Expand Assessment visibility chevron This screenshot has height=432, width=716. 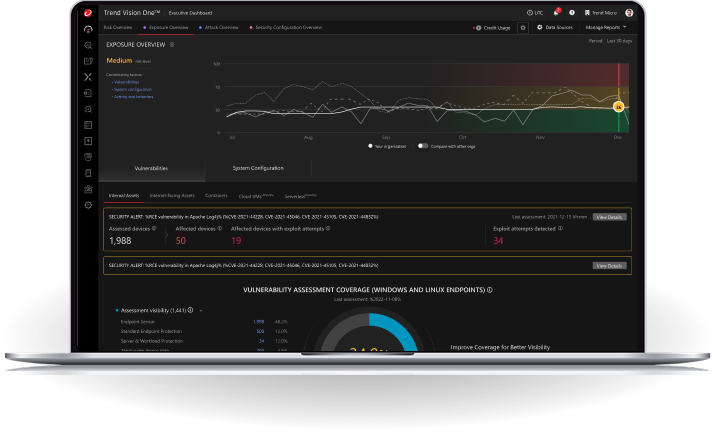point(201,311)
